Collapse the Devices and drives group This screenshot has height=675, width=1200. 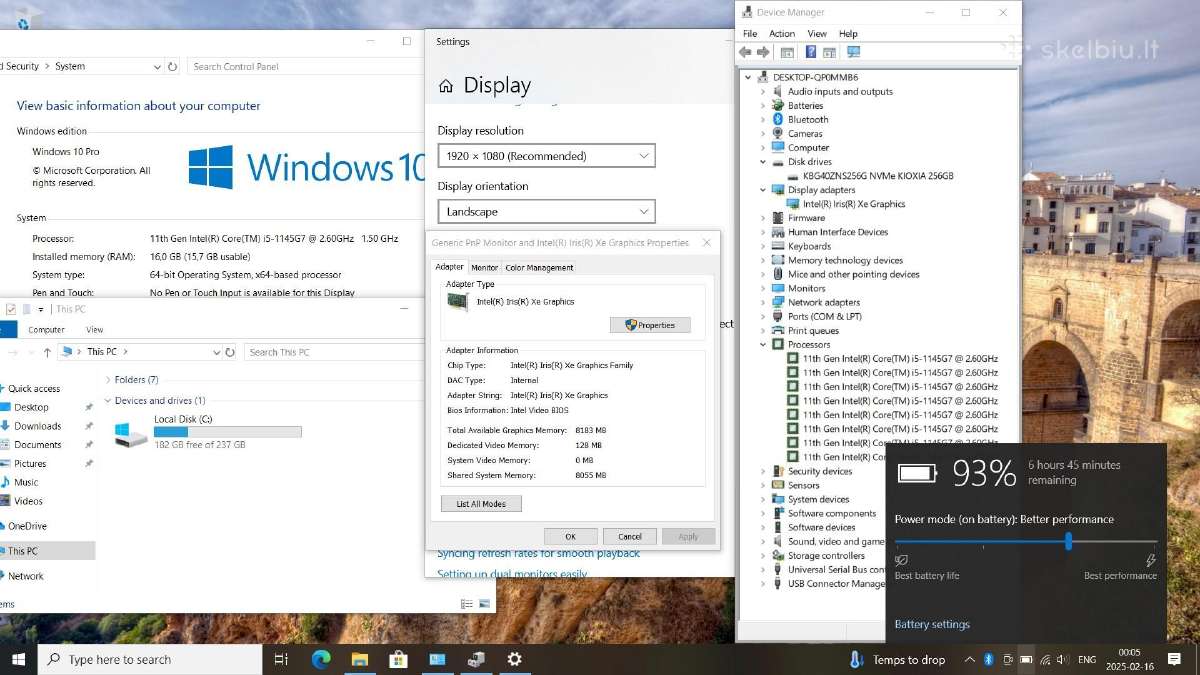[108, 401]
